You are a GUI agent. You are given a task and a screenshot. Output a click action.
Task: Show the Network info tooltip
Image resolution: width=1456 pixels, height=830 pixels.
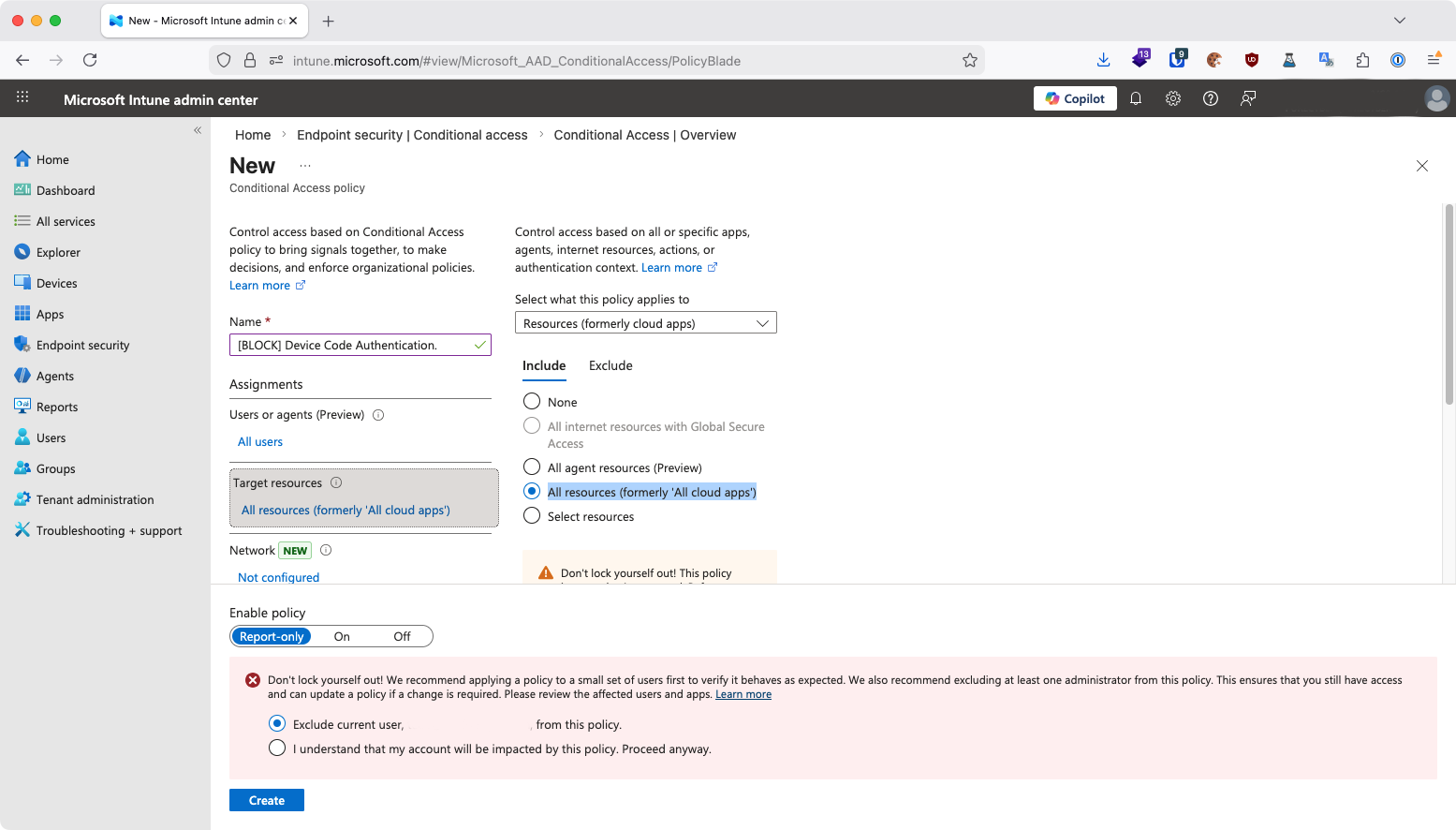pyautogui.click(x=326, y=551)
